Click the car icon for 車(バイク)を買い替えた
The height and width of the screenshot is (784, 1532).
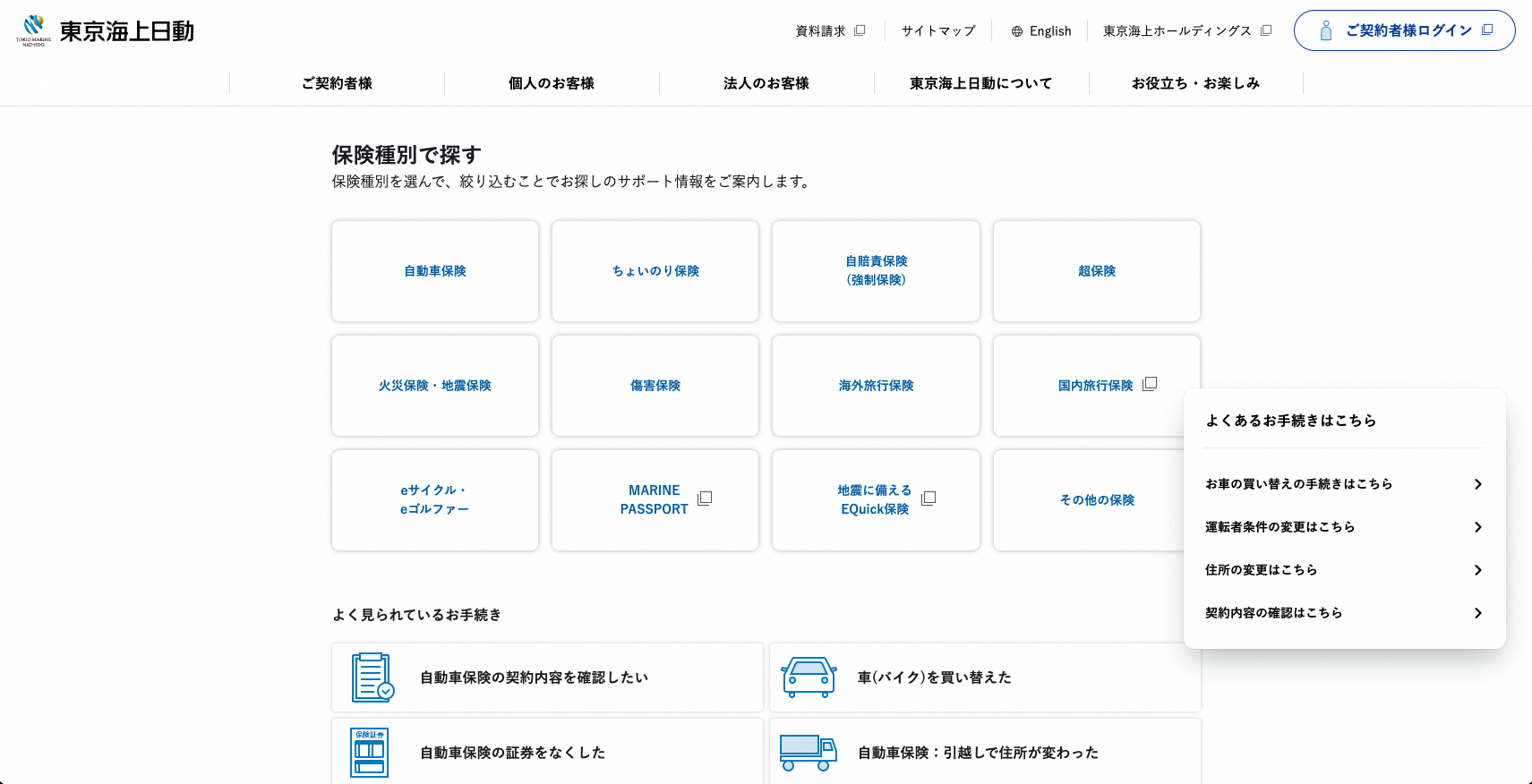point(809,677)
